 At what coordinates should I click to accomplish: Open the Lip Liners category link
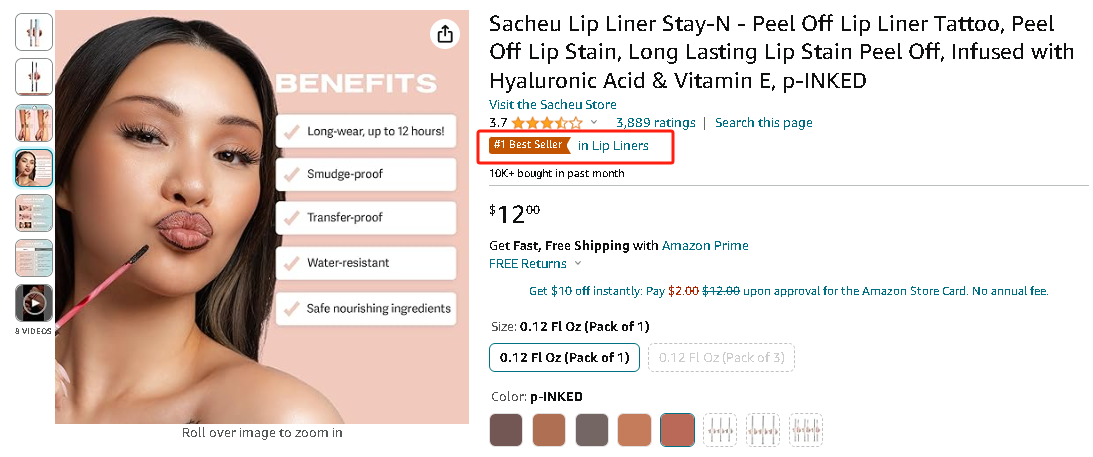tap(613, 146)
